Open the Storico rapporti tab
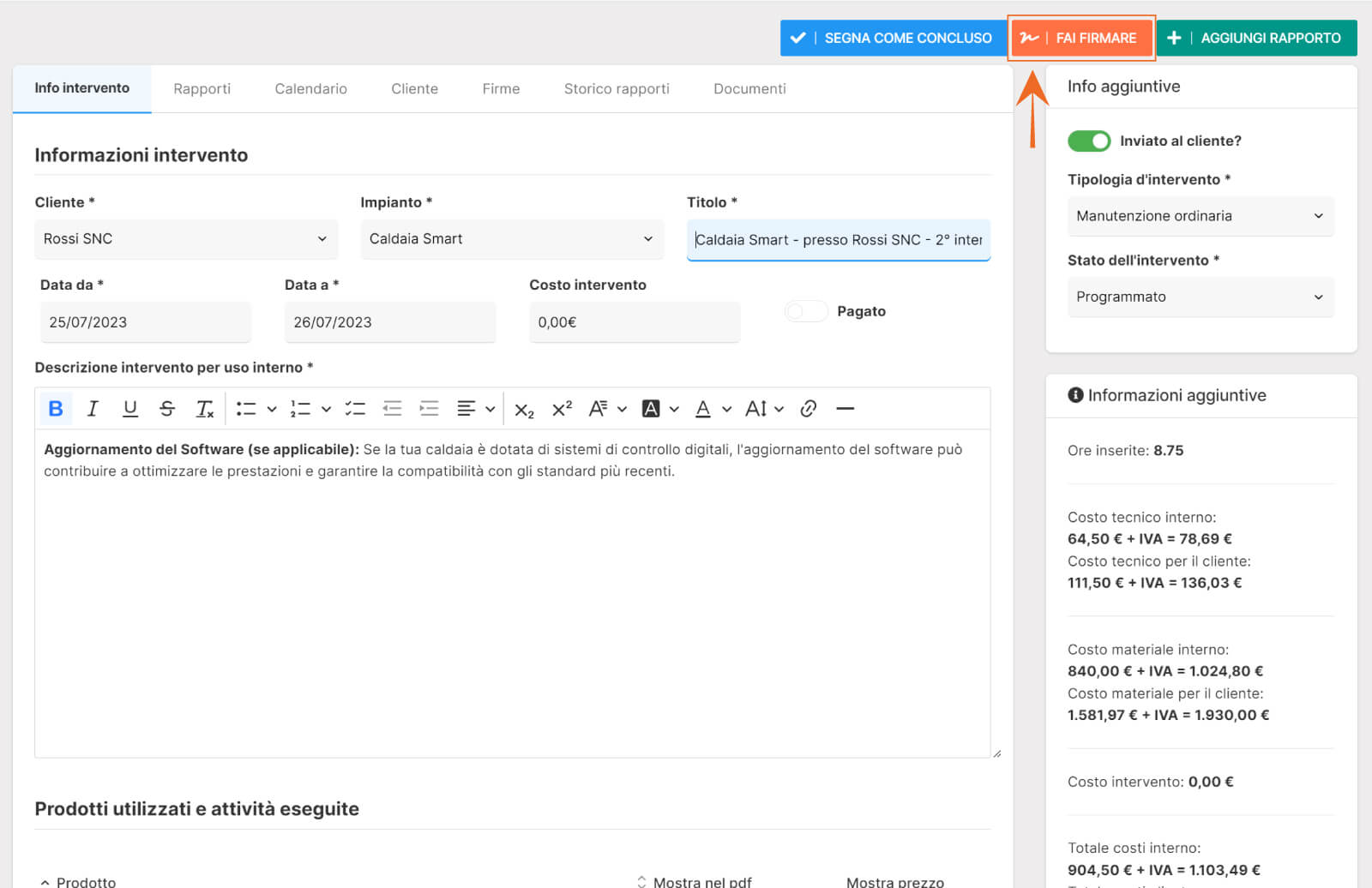Viewport: 1372px width, 888px height. pyautogui.click(x=616, y=88)
